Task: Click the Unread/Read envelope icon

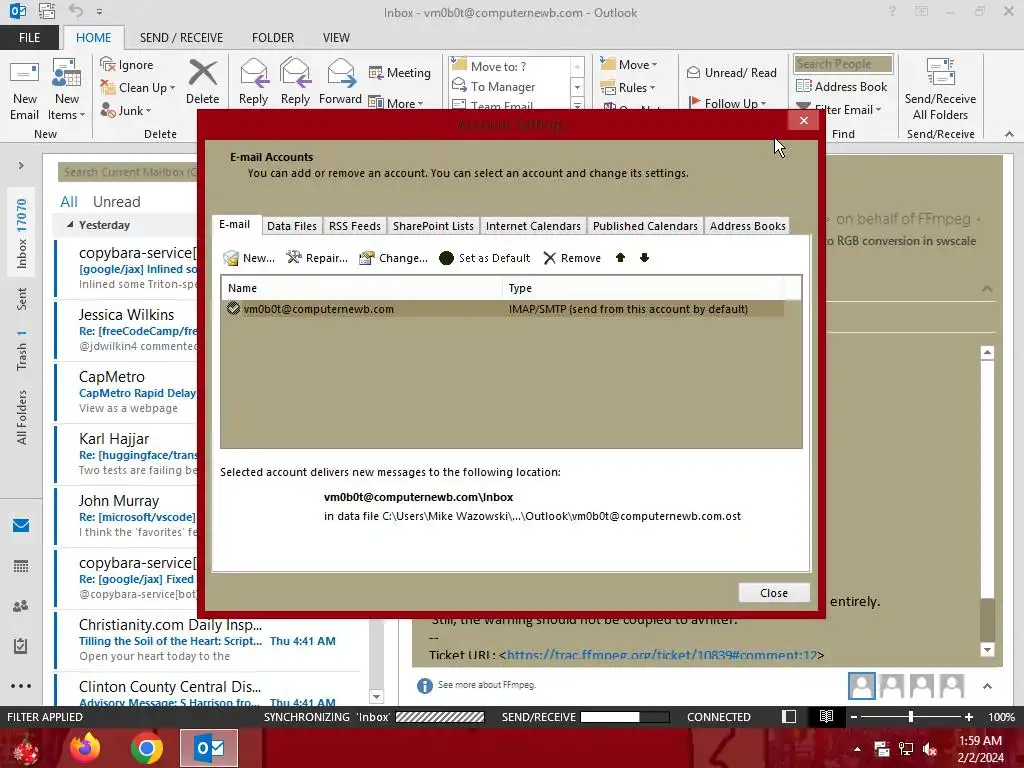Action: pyautogui.click(x=694, y=72)
